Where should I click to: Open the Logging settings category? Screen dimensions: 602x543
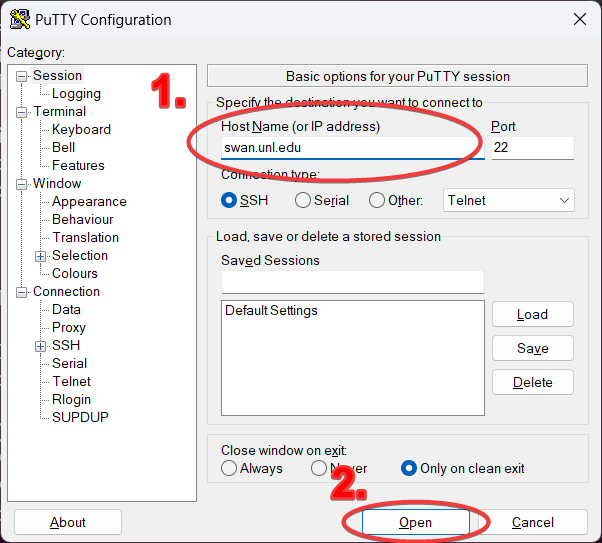76,93
